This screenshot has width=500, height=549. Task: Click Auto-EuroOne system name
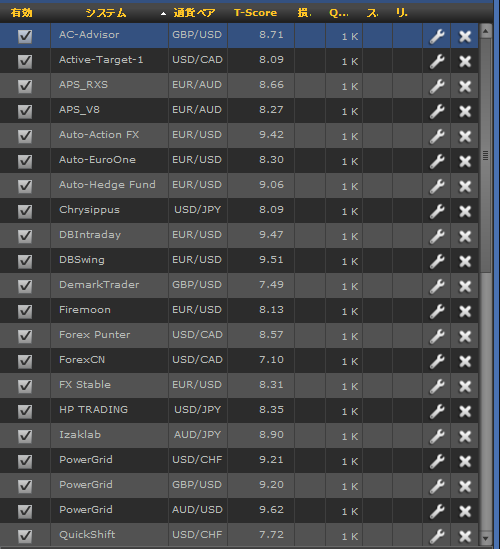(97, 160)
